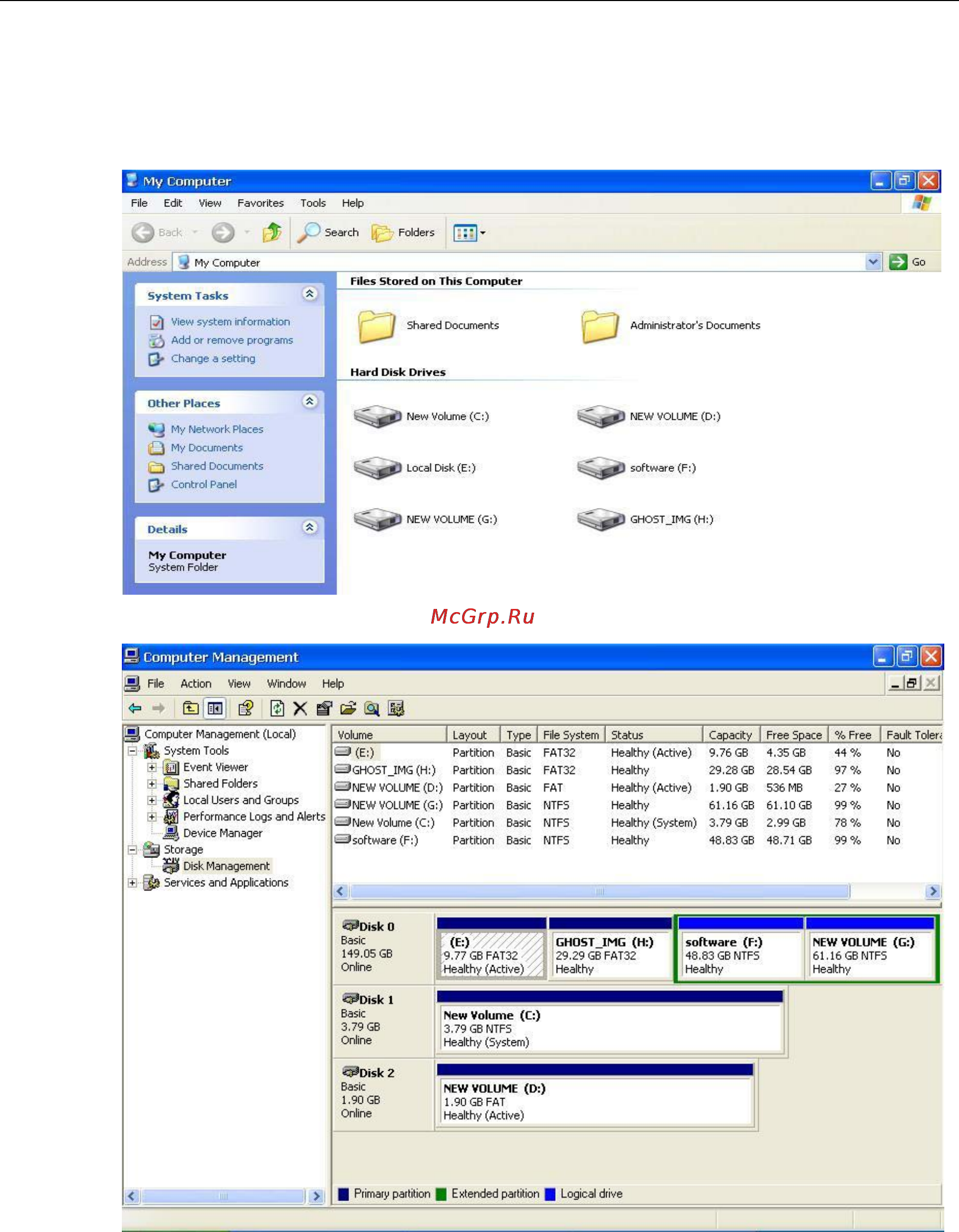Image resolution: width=959 pixels, height=1232 pixels.
Task: Collapse the Storage tree node
Action: [x=132, y=850]
